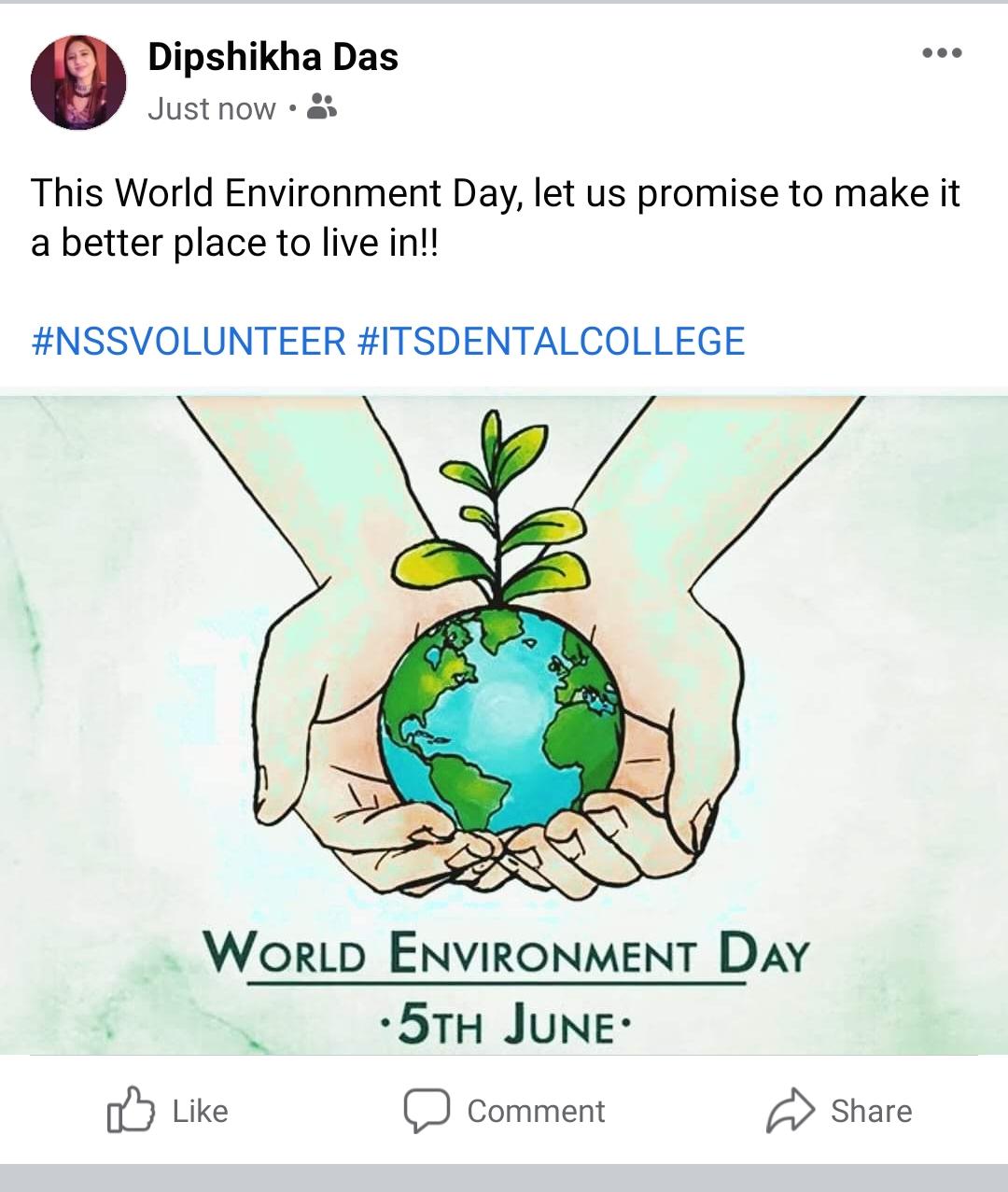
Task: Click the Comment button label
Action: click(x=536, y=1111)
